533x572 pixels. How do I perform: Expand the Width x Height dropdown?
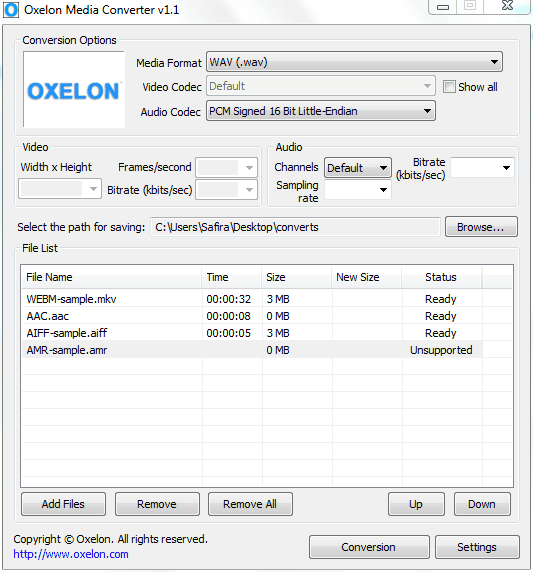point(60,189)
